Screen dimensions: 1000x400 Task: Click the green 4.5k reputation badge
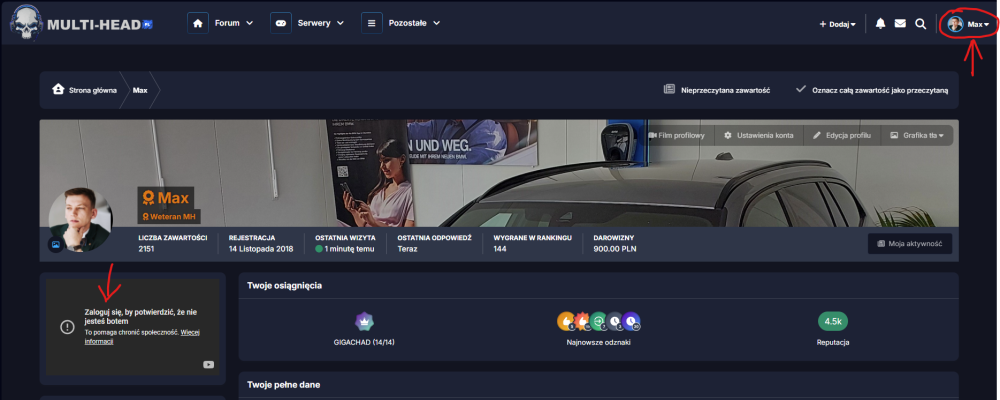coord(832,321)
